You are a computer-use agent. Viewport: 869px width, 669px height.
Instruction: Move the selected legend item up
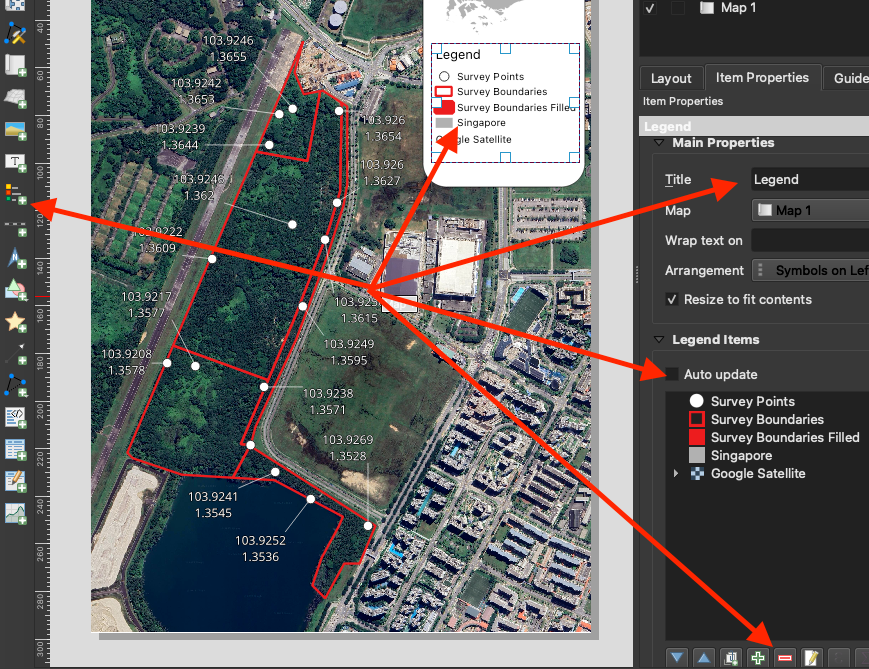[704, 658]
